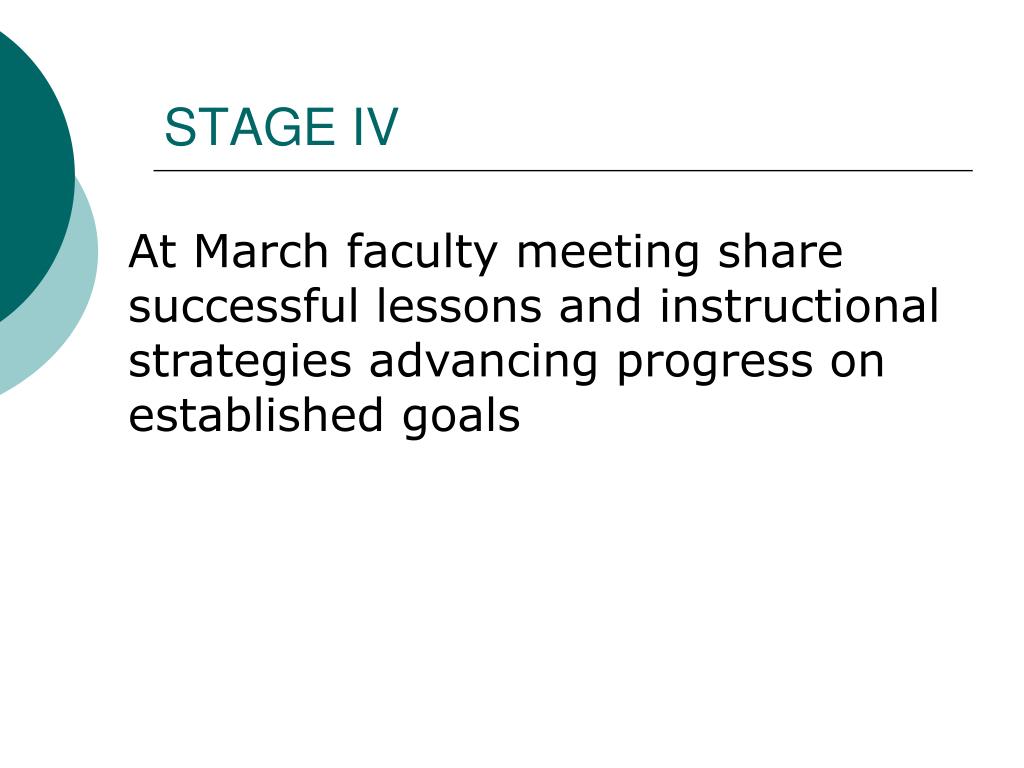Click the horizontal line under the title

click(563, 170)
